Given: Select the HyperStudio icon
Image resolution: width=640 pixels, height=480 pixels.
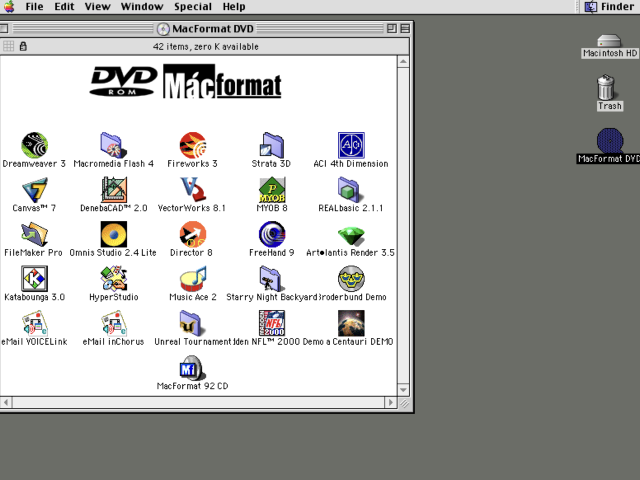Looking at the screenshot, I should point(114,278).
